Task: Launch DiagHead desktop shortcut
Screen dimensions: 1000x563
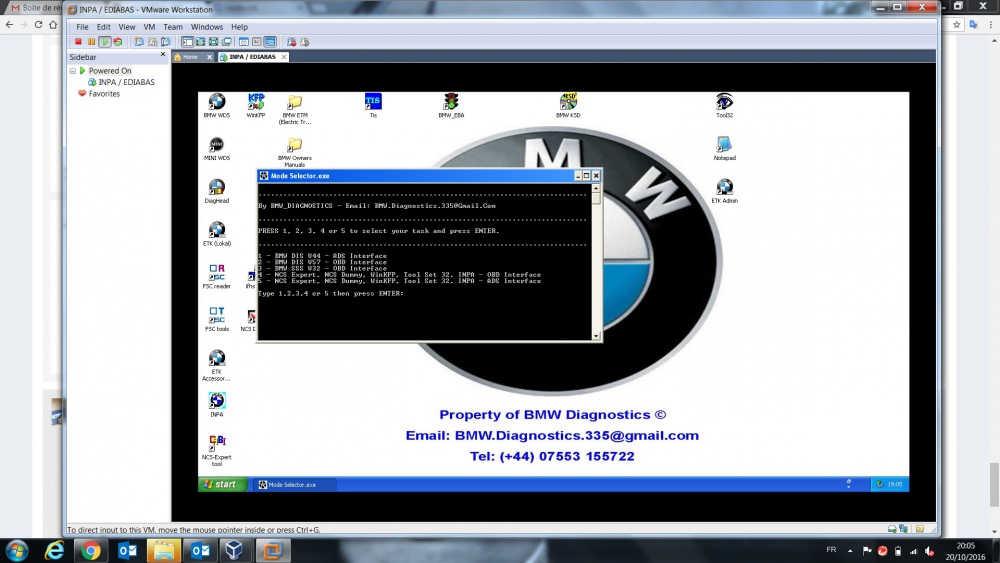Action: click(x=217, y=191)
